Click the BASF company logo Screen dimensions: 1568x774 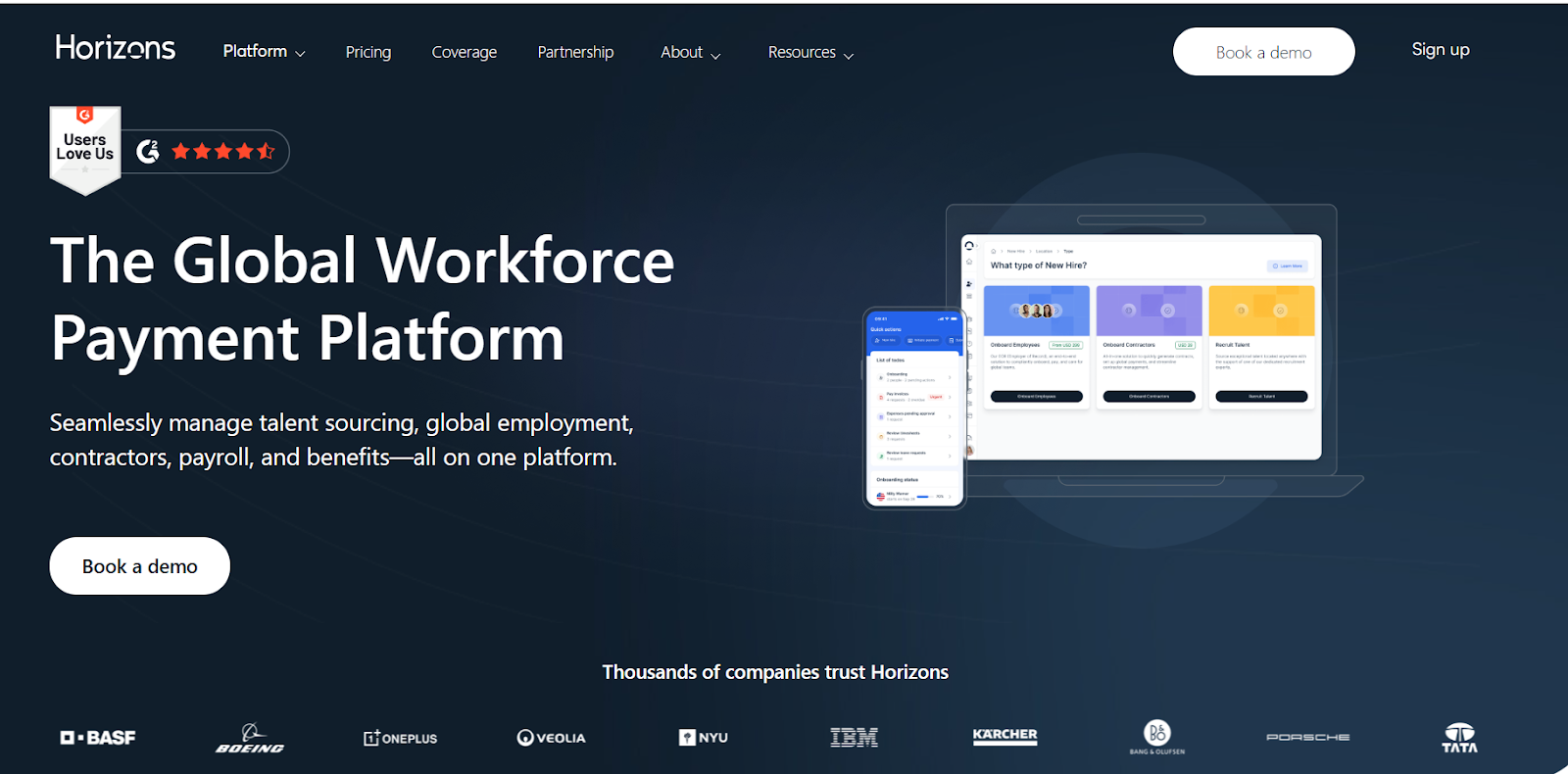[98, 737]
